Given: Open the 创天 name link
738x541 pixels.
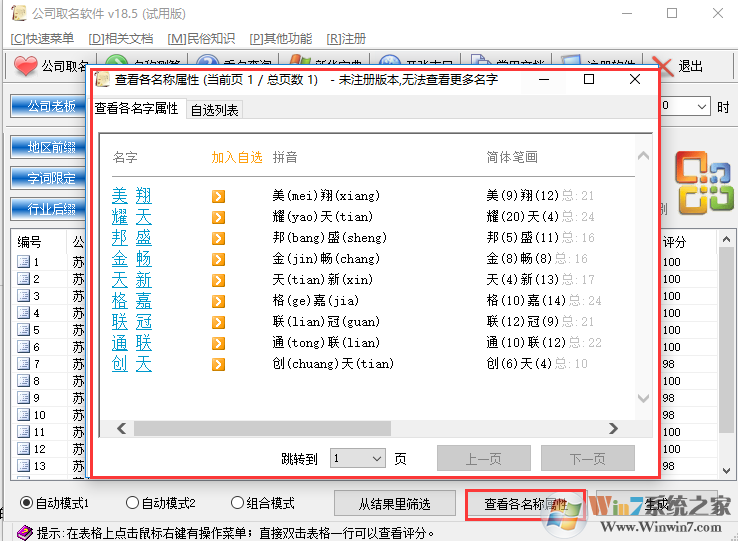Looking at the screenshot, I should click(x=132, y=363).
